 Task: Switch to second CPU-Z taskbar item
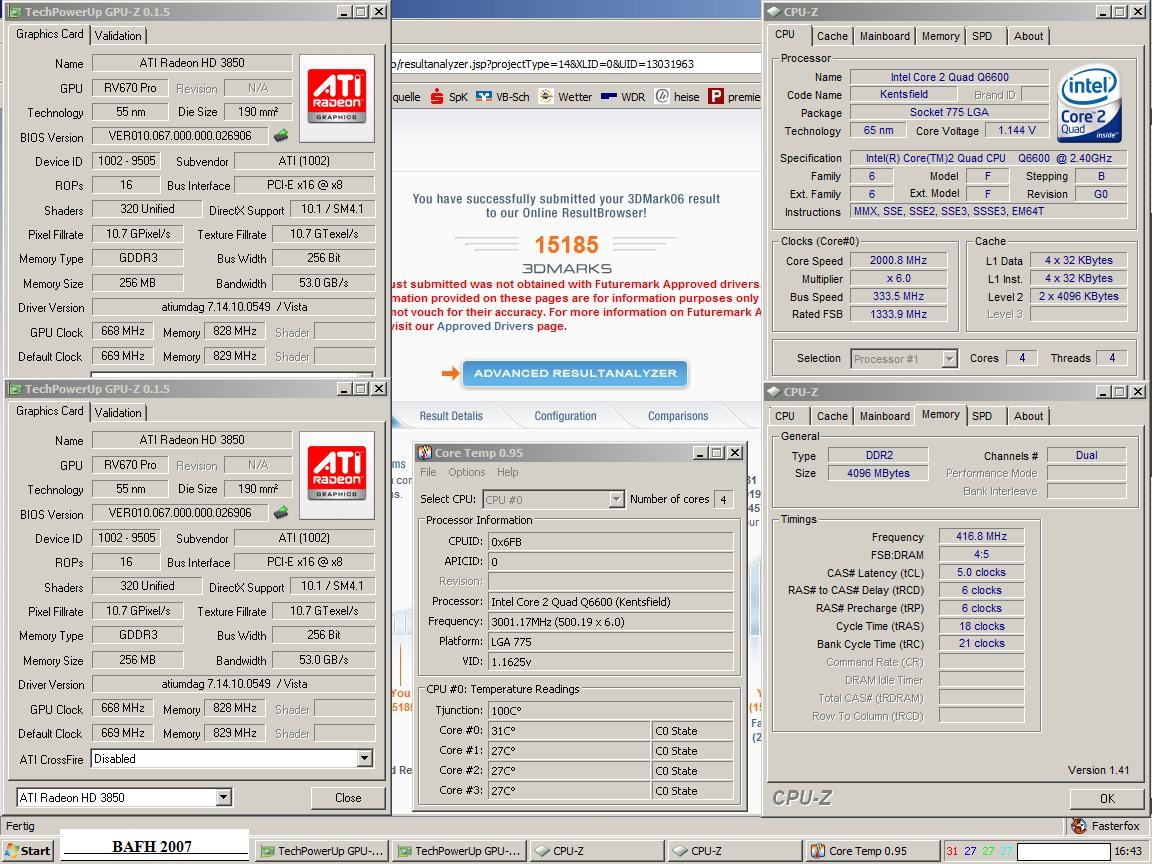click(733, 851)
